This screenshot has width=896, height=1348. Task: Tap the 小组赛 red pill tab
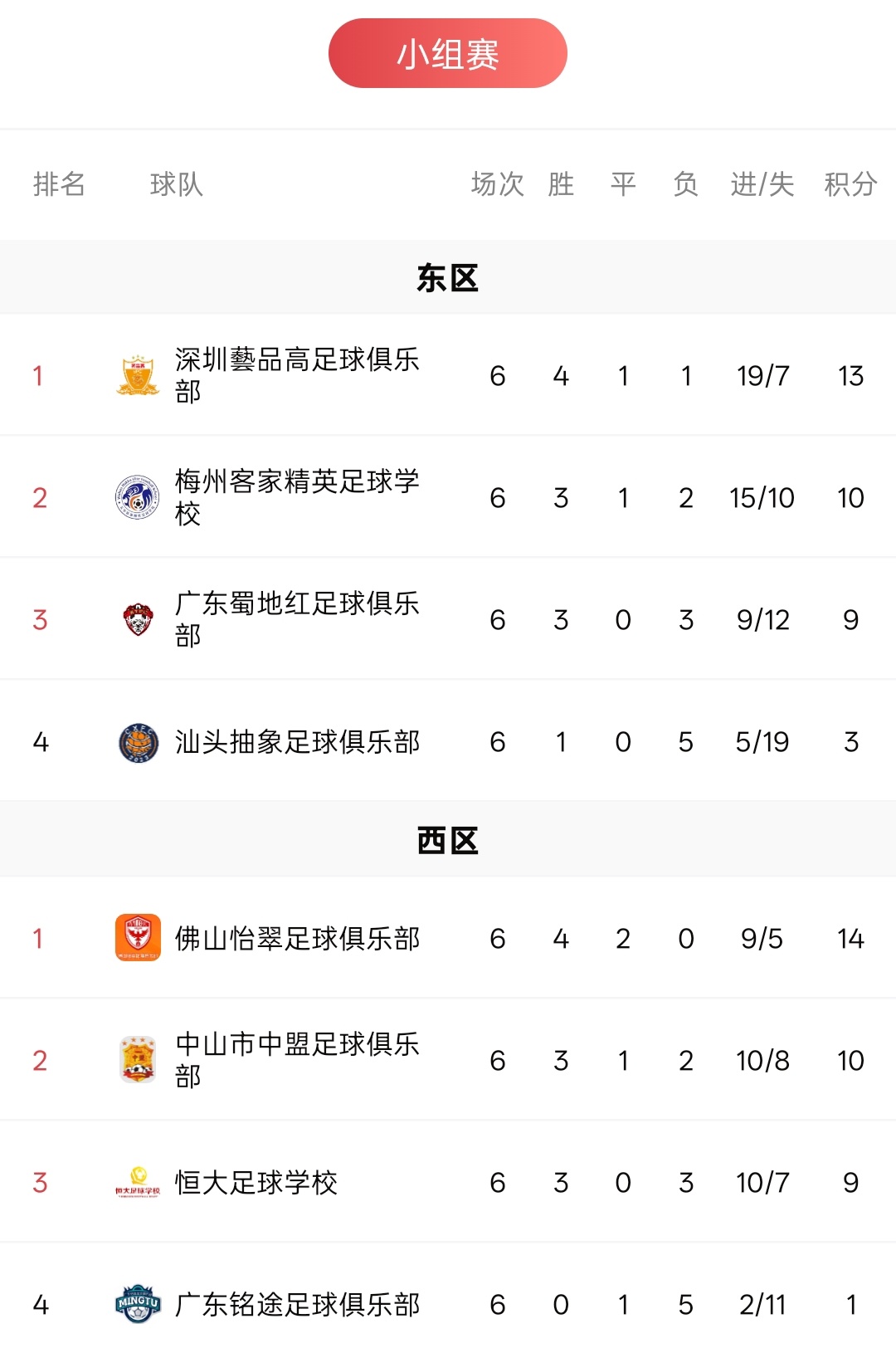coord(448,53)
